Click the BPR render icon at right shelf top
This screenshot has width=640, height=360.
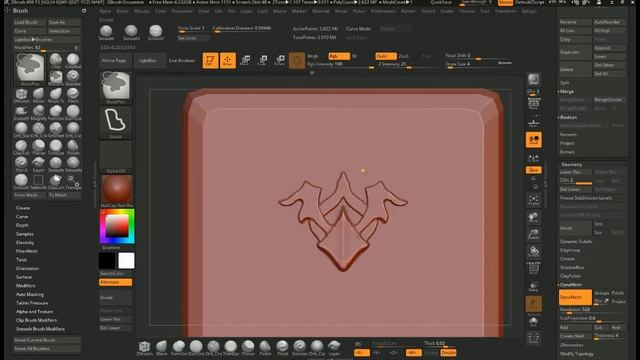pos(533,79)
